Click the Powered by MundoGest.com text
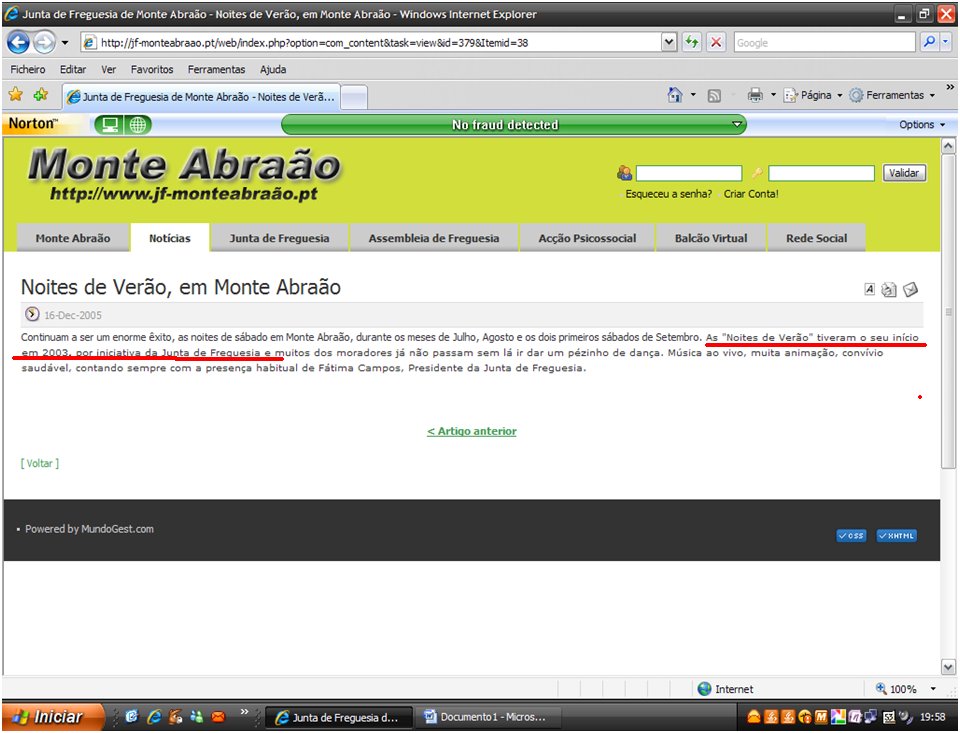 tap(89, 529)
